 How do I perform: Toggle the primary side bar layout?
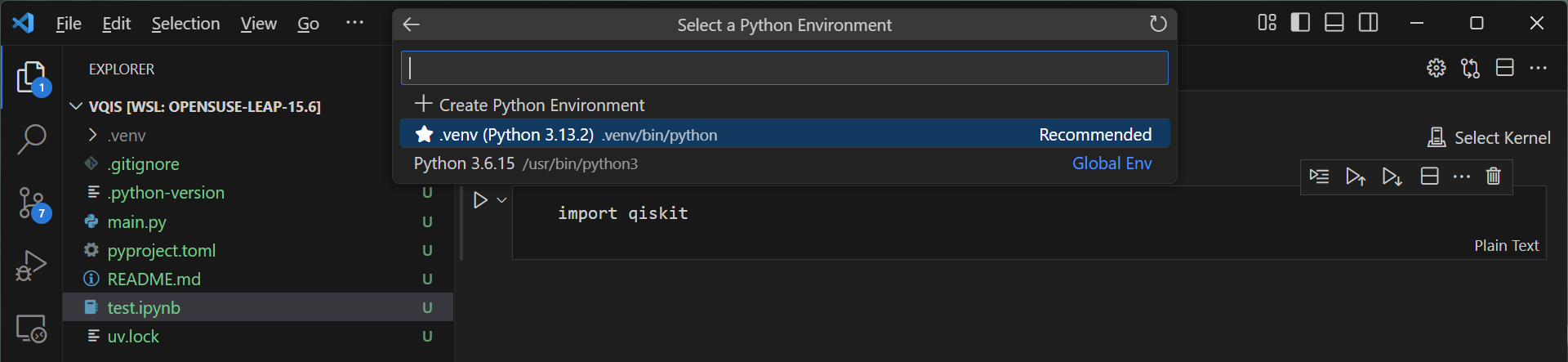coord(1300,23)
